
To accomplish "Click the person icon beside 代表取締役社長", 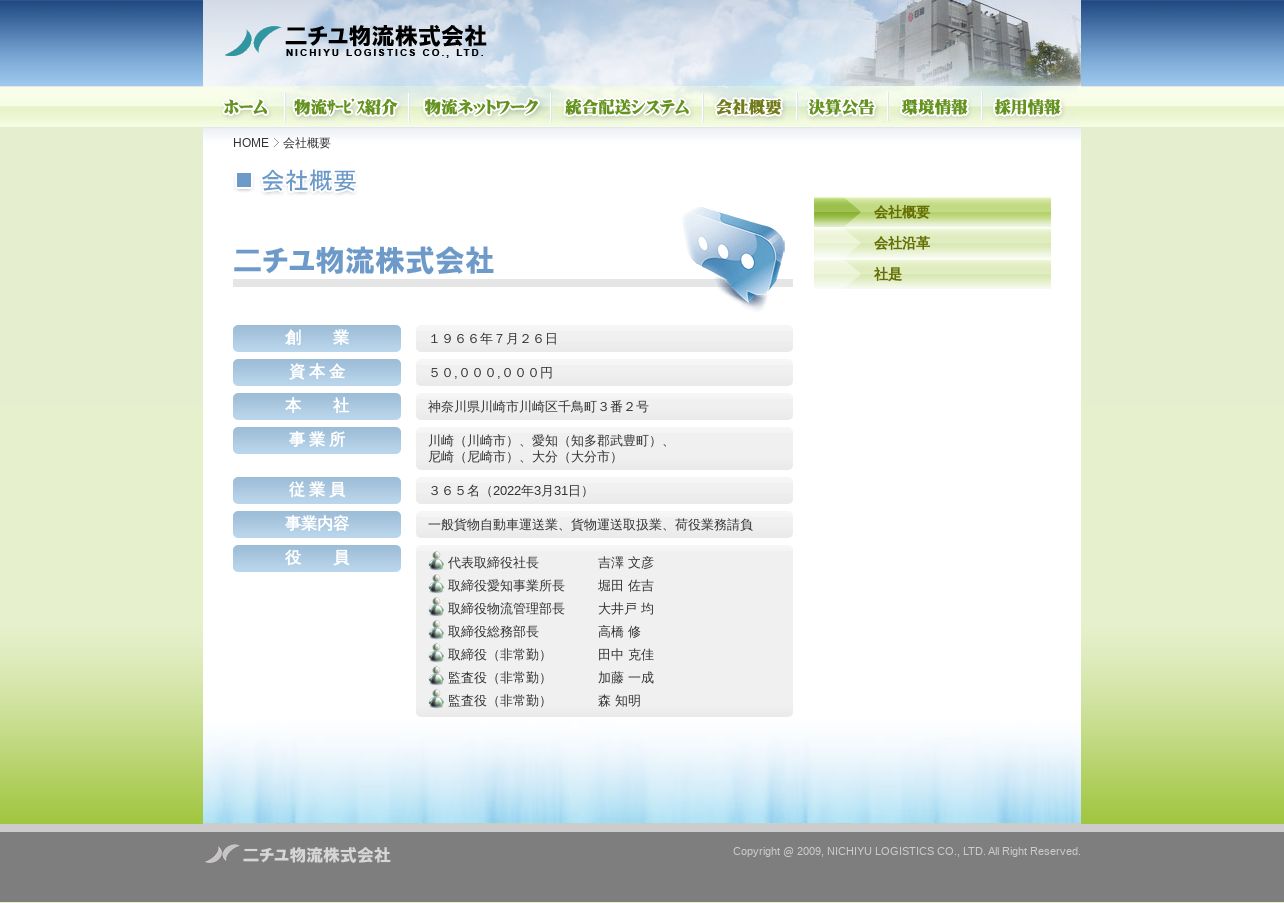I will pos(436,561).
